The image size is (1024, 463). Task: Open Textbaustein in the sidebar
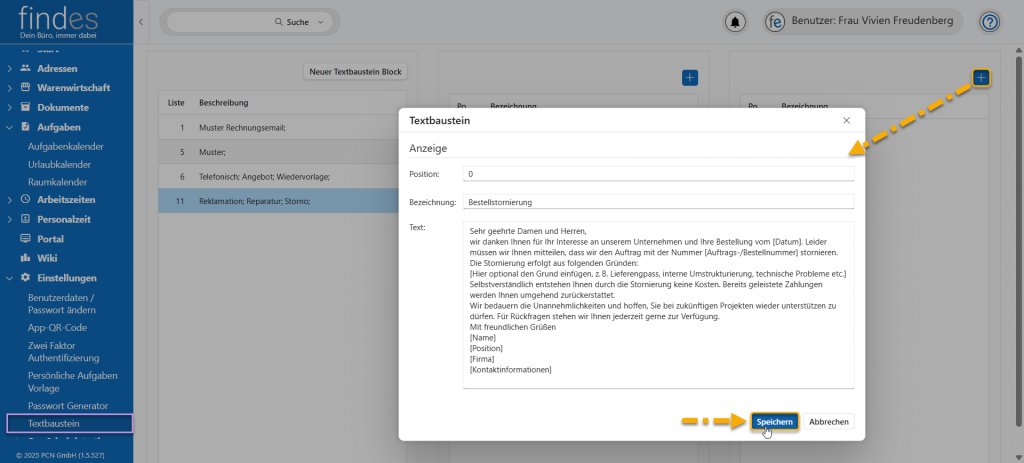pos(54,423)
